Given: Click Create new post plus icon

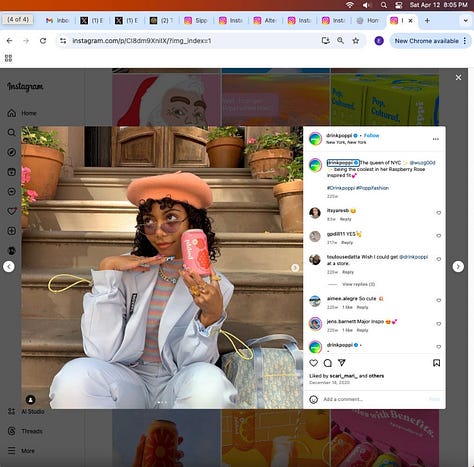Looking at the screenshot, I should point(11,231).
